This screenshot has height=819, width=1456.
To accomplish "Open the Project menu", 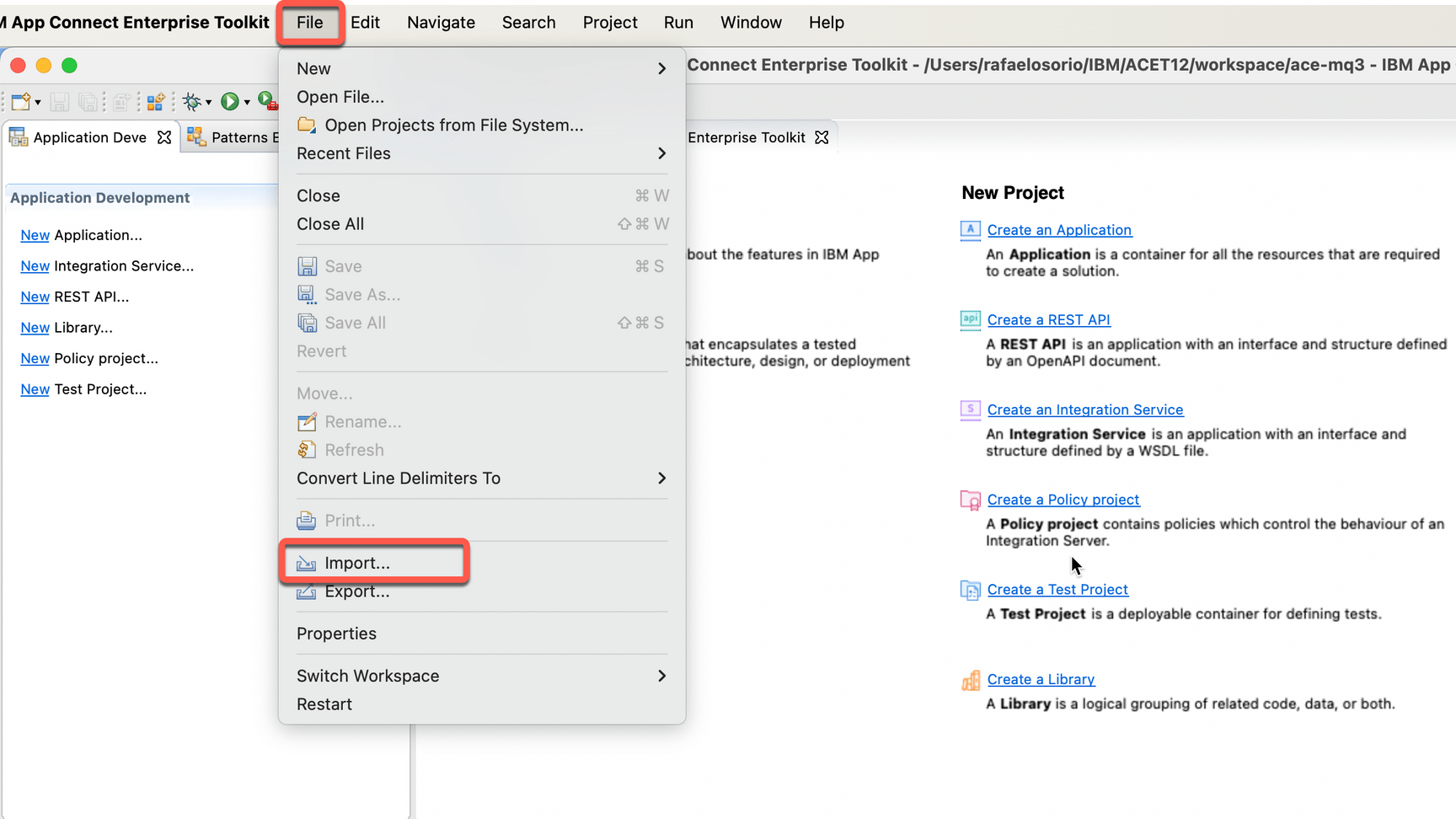I will tap(610, 23).
